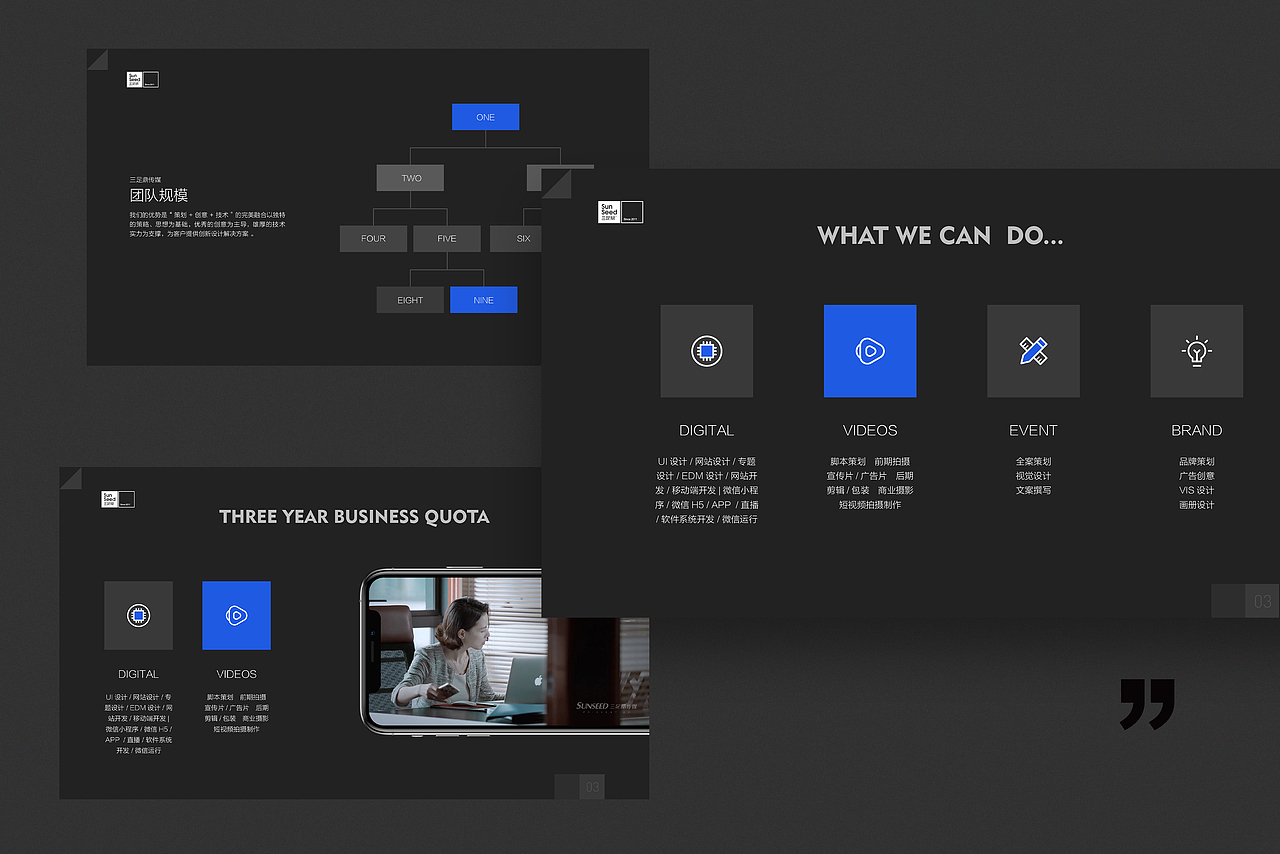Click 短视频拍摄制作 in Business Quota slide

(x=236, y=729)
